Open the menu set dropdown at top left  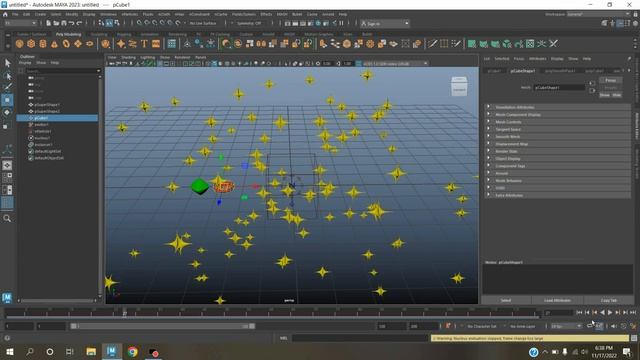[x=20, y=23]
